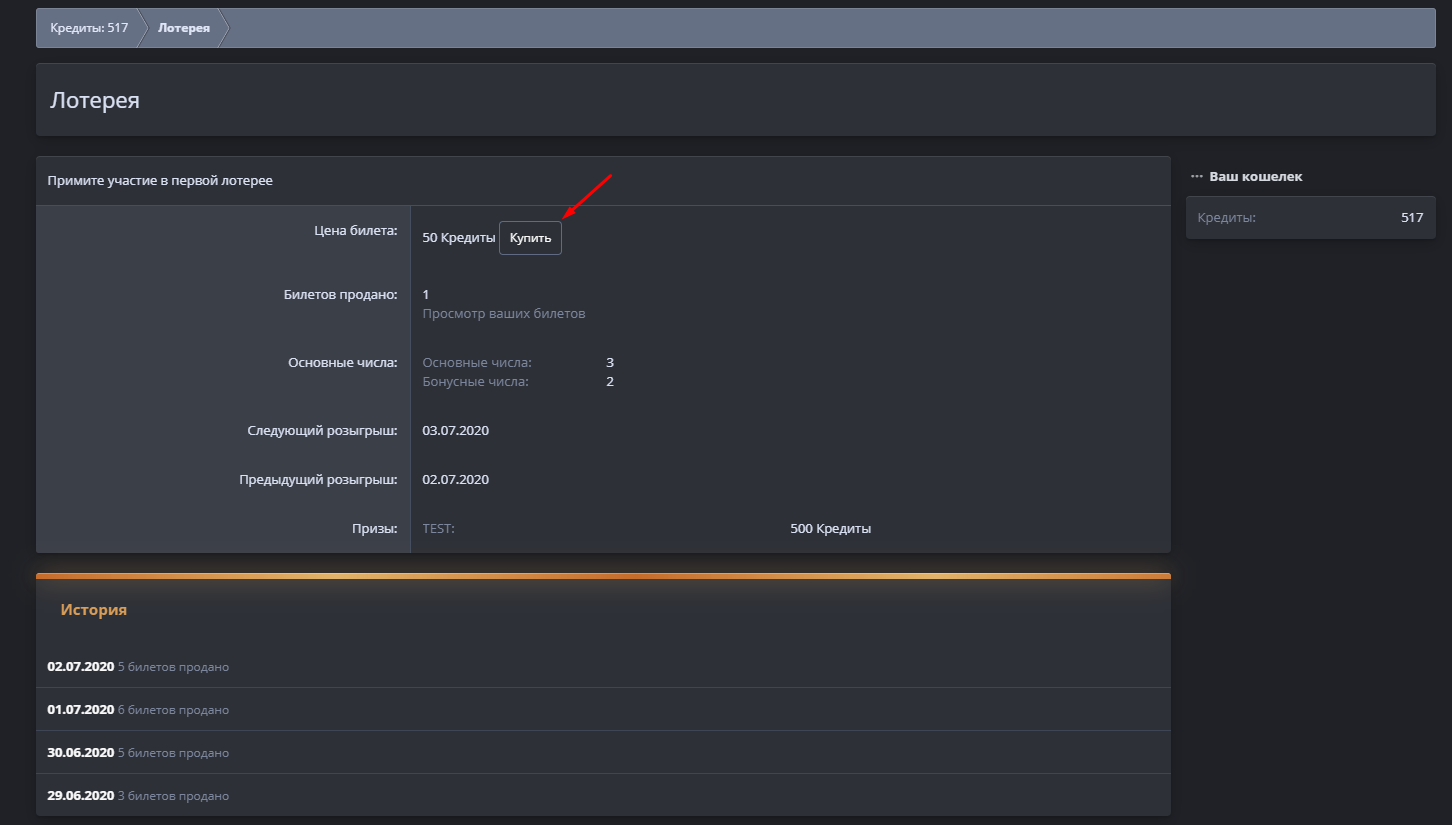Click the История section heading
Viewport: 1452px width, 825px height.
93,610
